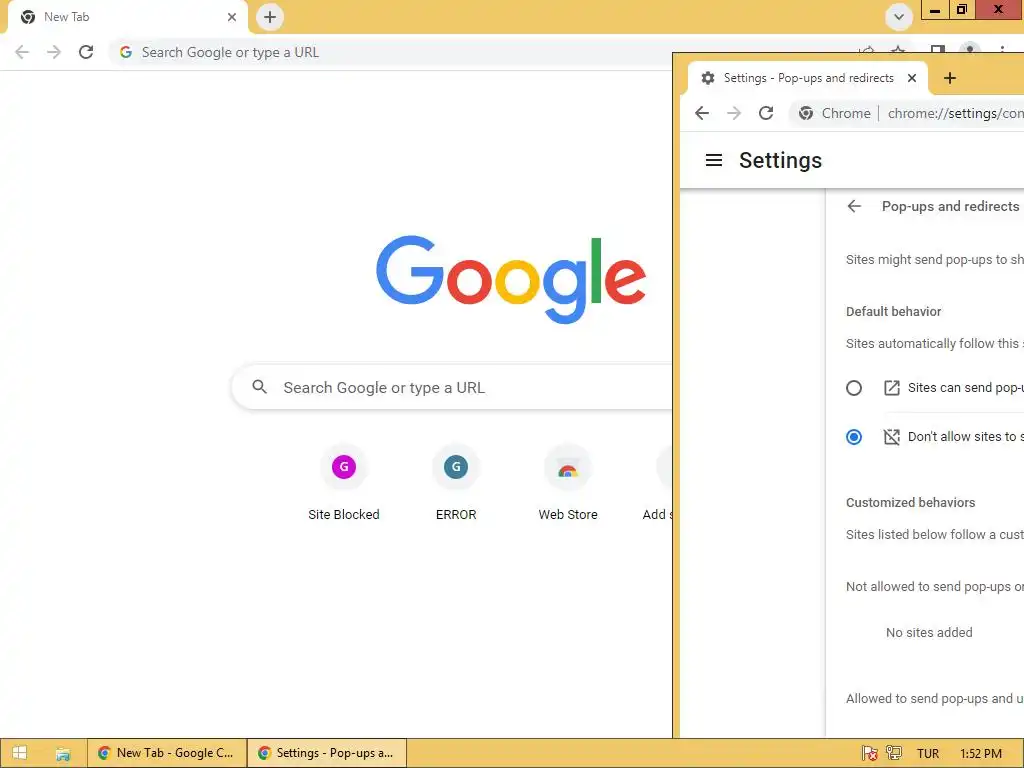Close the Settings - Pop-ups and redirects tab
Viewport: 1024px width, 768px height.
[912, 78]
